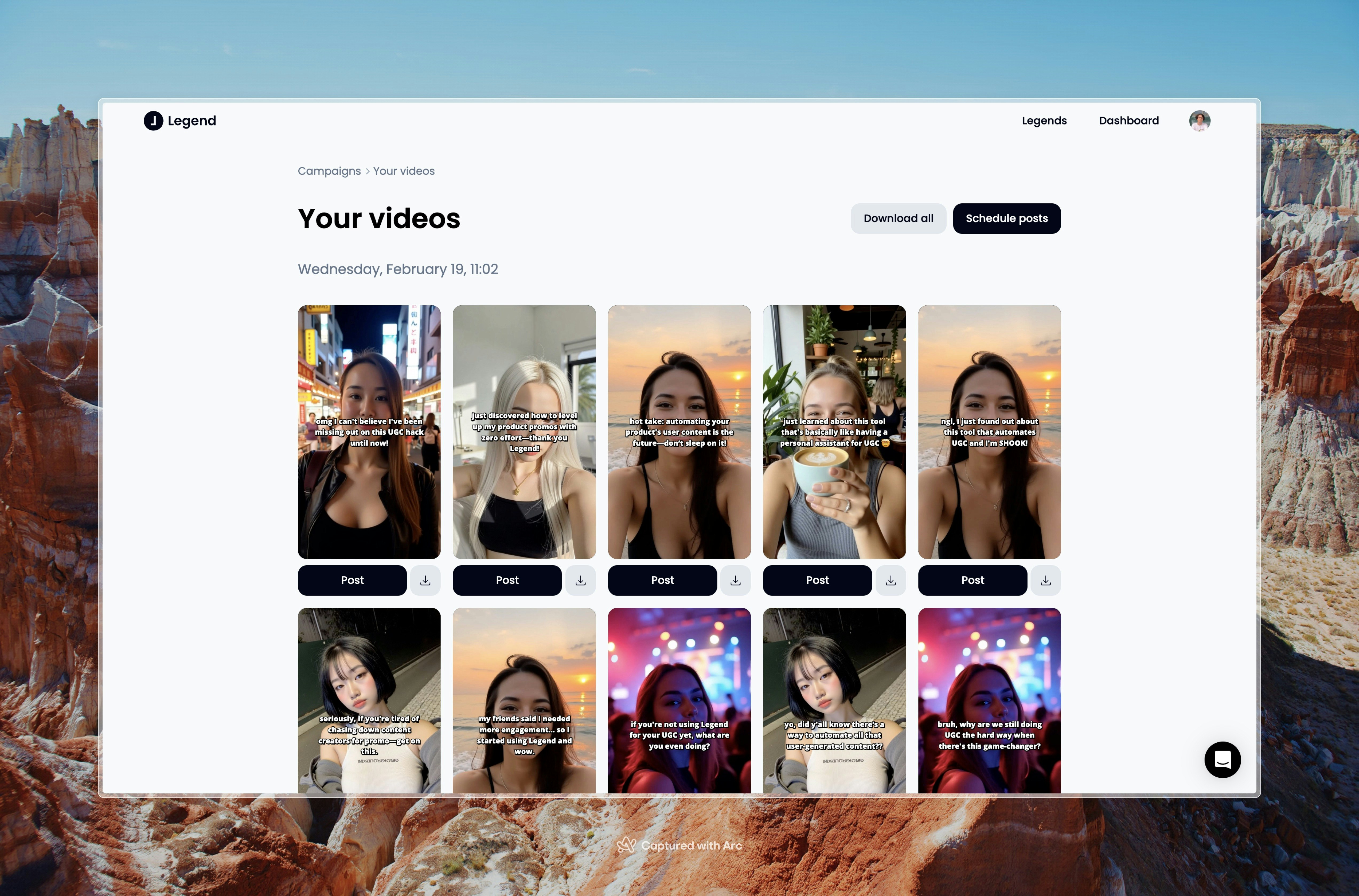Post the blonde woman promo video

pos(507,580)
